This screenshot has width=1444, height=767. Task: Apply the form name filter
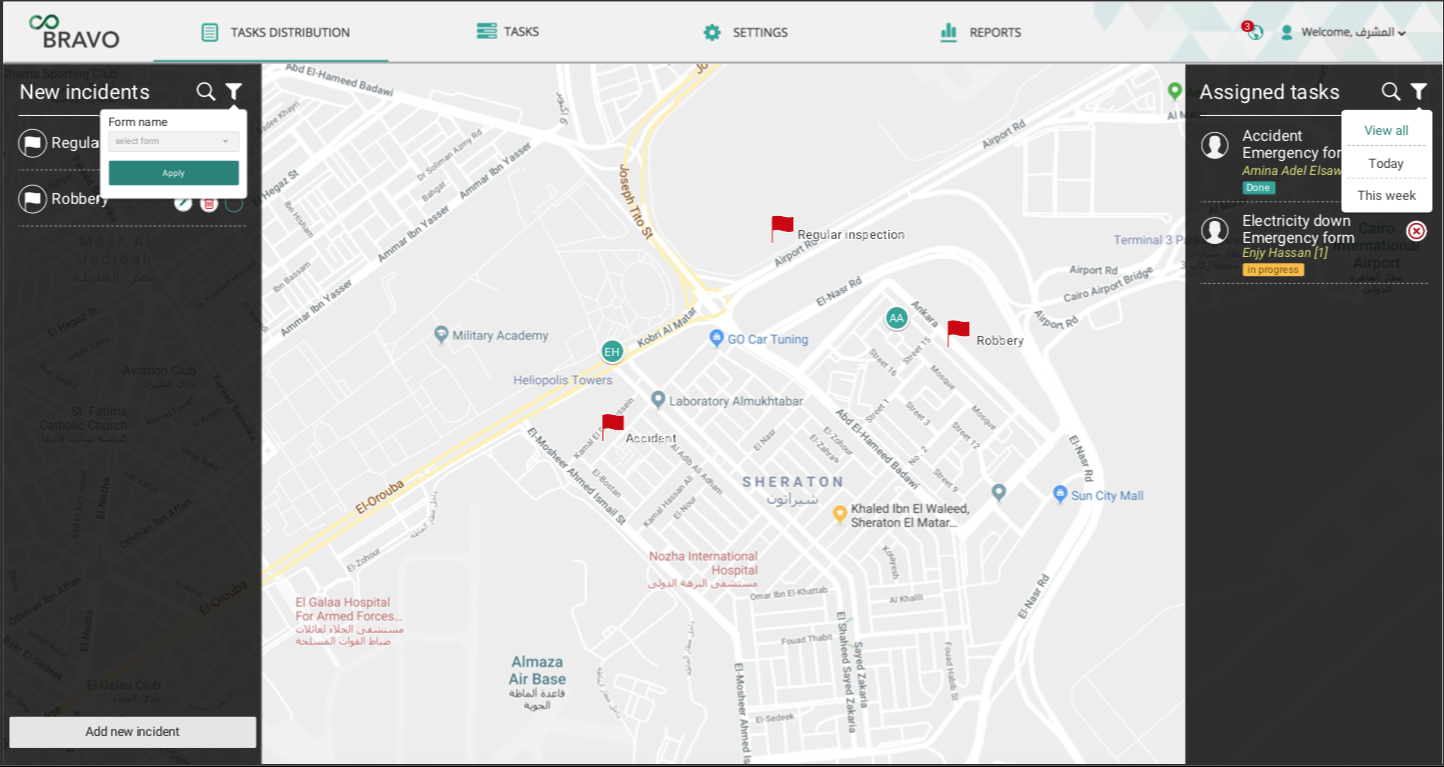point(173,173)
